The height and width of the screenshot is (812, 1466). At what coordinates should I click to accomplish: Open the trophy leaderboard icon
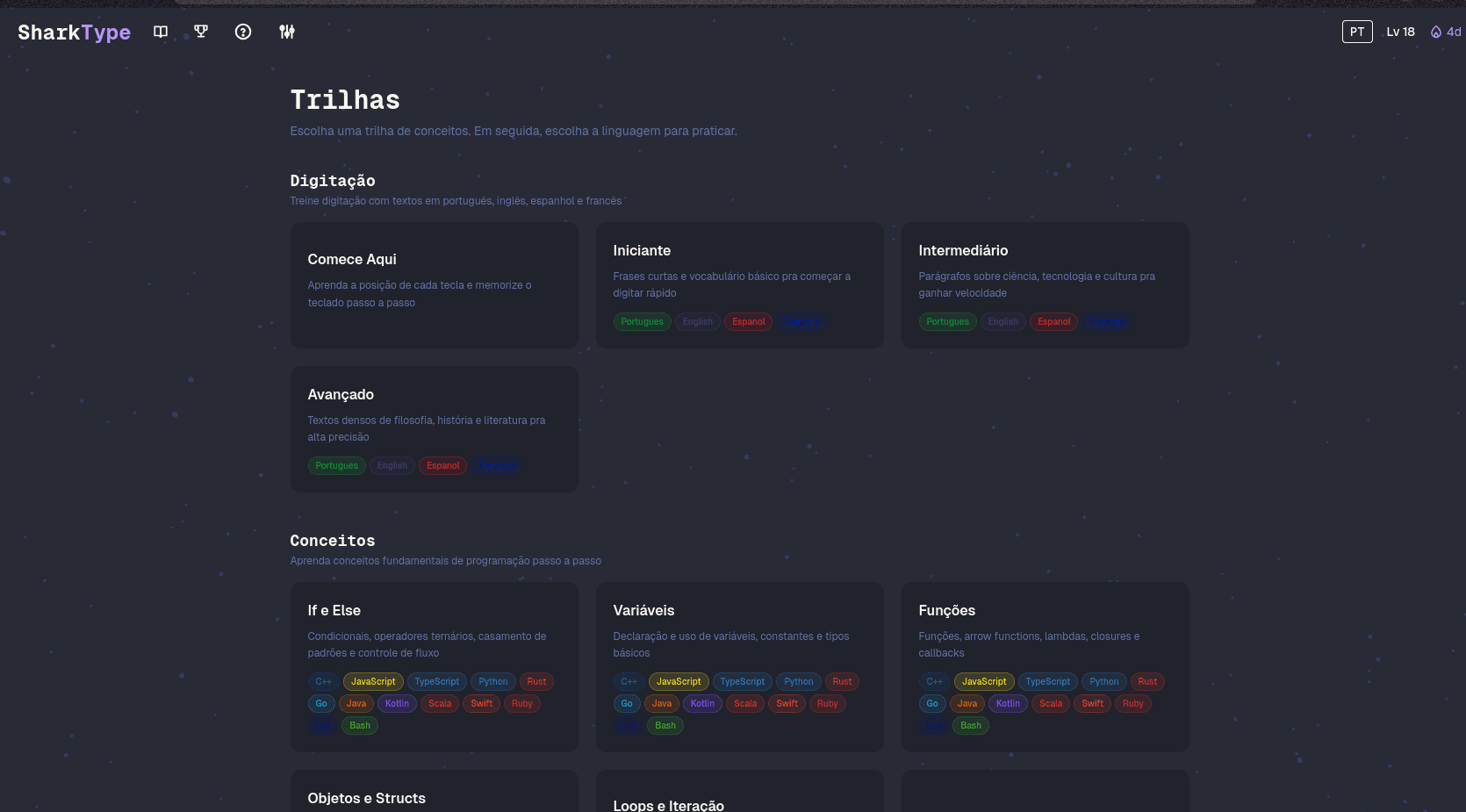[201, 32]
